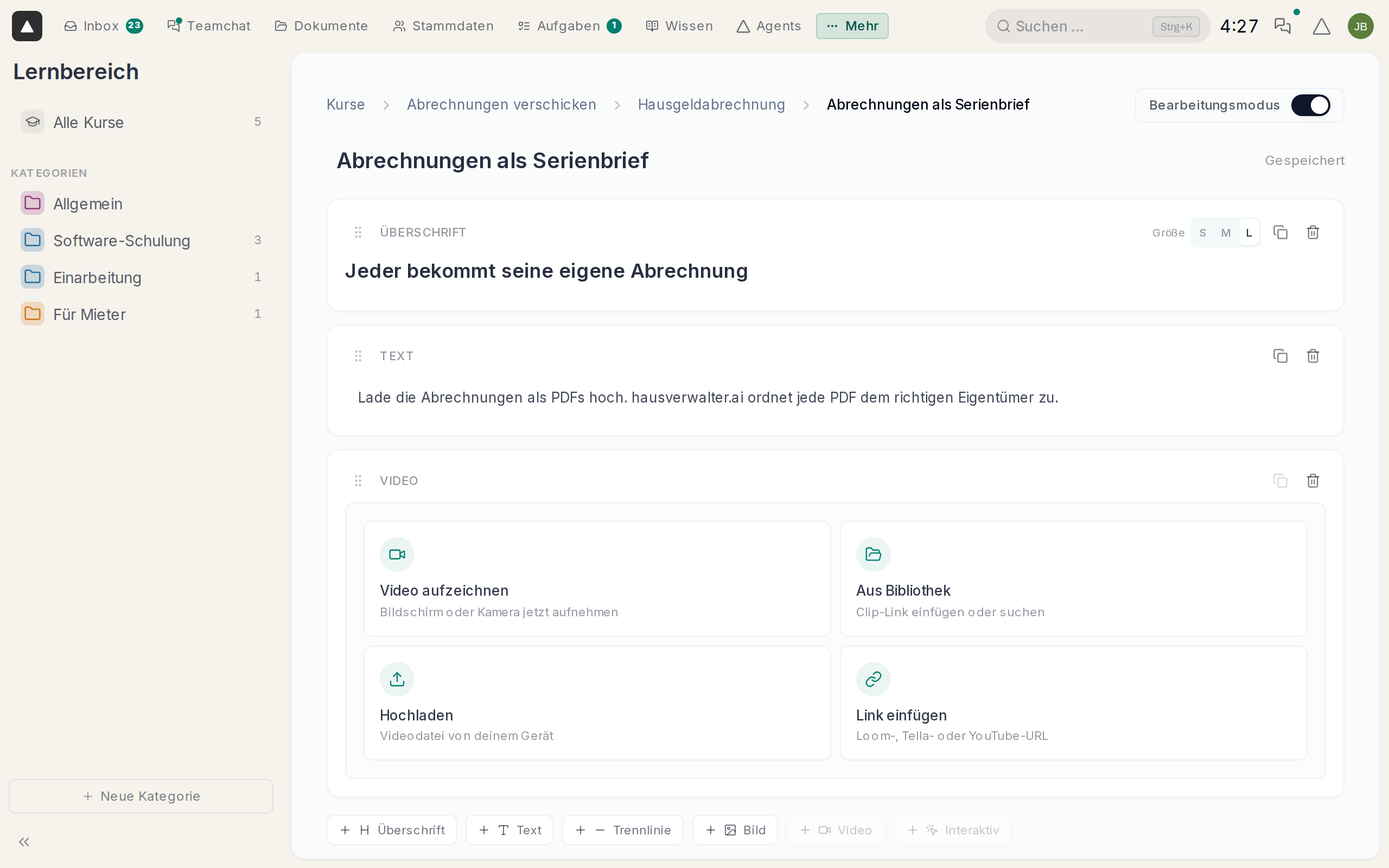The image size is (1389, 868).
Task: Go to Hausgeldabrechnung breadcrumb
Action: coord(711,105)
